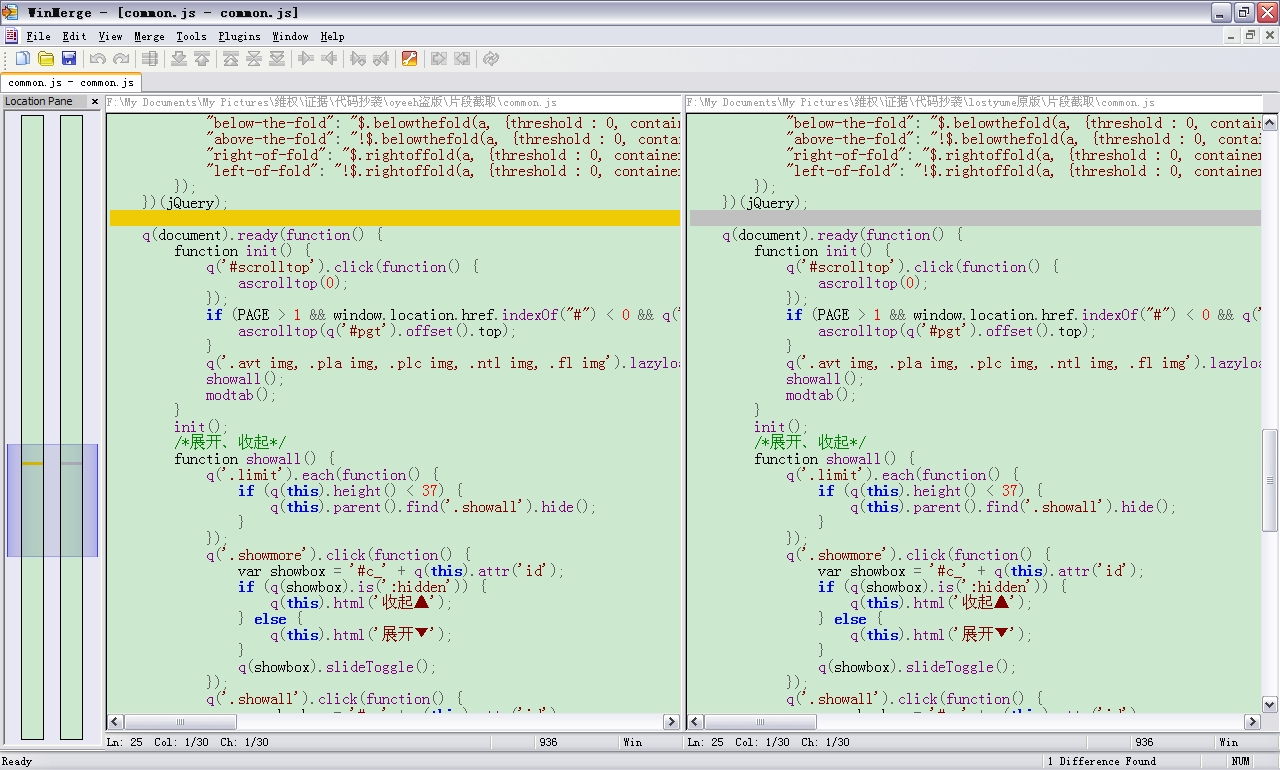Viewport: 1280px width, 770px height.
Task: Click the Redo arrow toolbar icon
Action: point(121,59)
